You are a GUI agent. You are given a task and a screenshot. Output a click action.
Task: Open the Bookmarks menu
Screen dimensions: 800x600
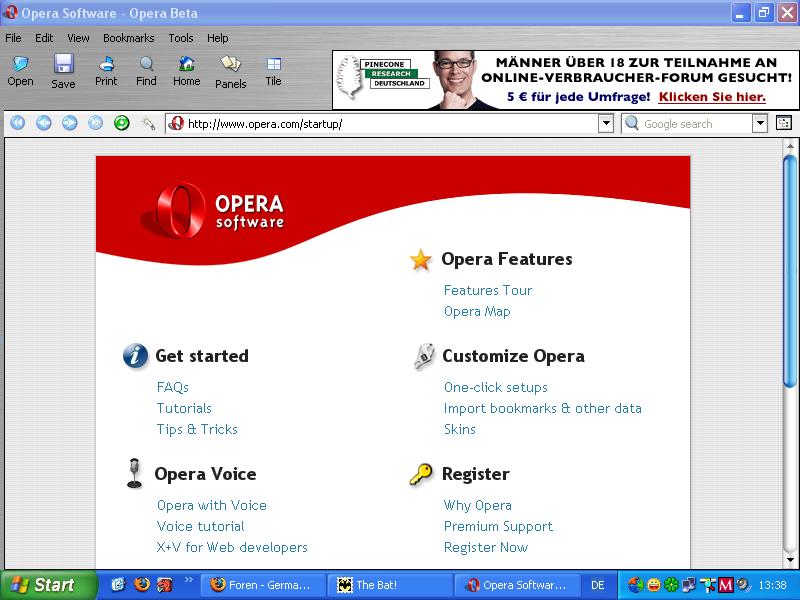(129, 38)
